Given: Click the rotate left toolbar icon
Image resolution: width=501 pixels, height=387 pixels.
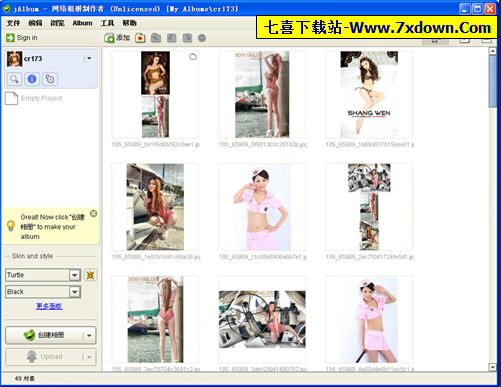Looking at the screenshot, I should [x=171, y=38].
